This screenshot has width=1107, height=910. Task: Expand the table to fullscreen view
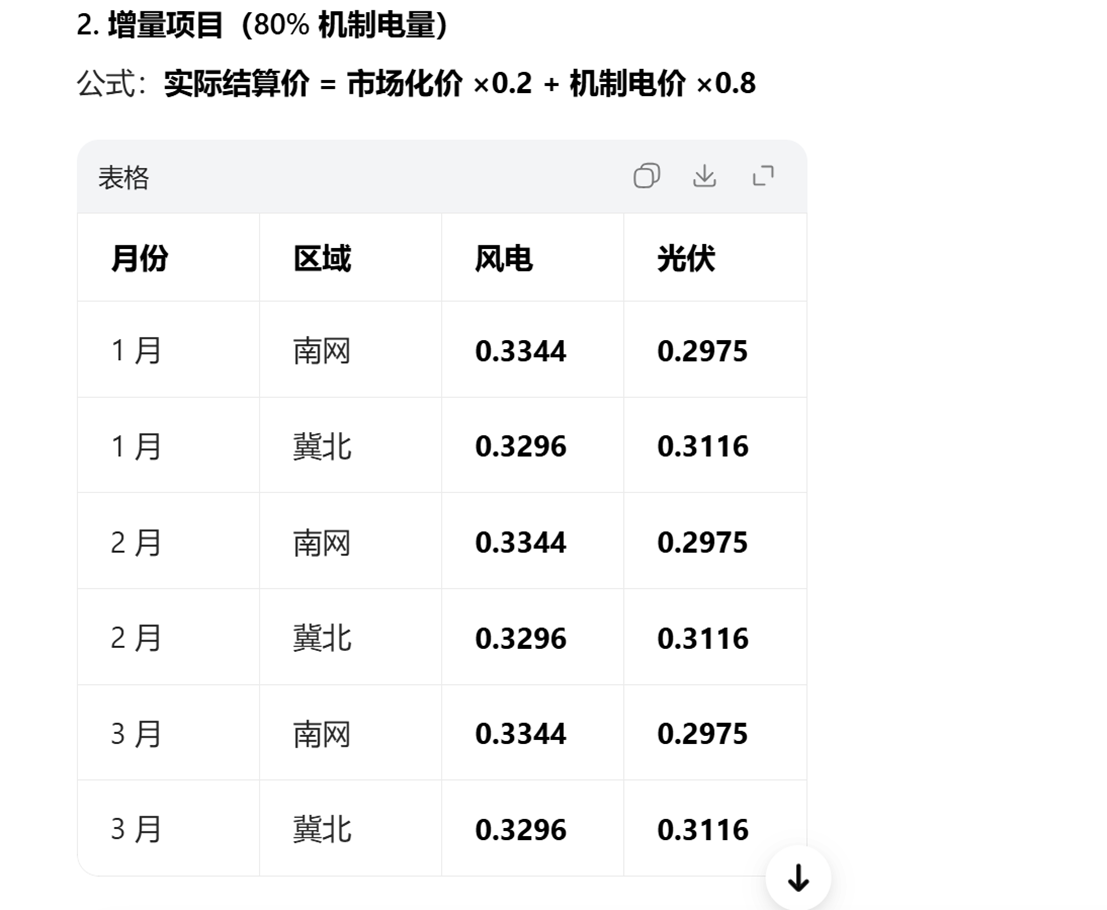pyautogui.click(x=764, y=177)
